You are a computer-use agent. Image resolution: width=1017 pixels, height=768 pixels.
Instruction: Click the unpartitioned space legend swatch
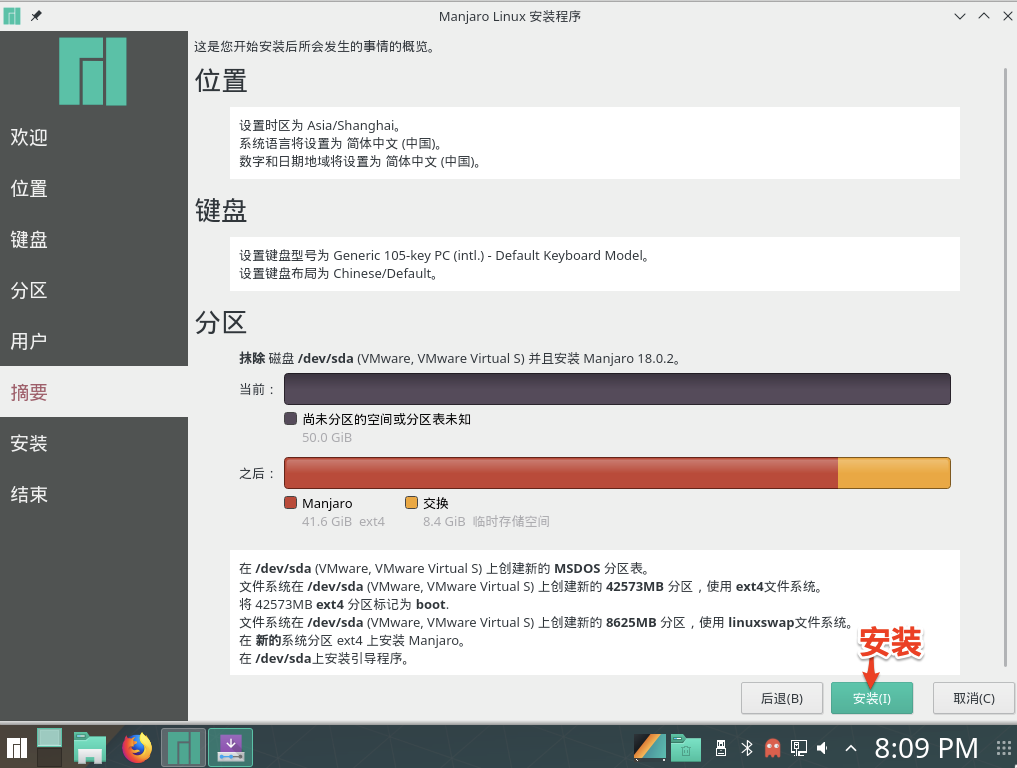click(291, 418)
